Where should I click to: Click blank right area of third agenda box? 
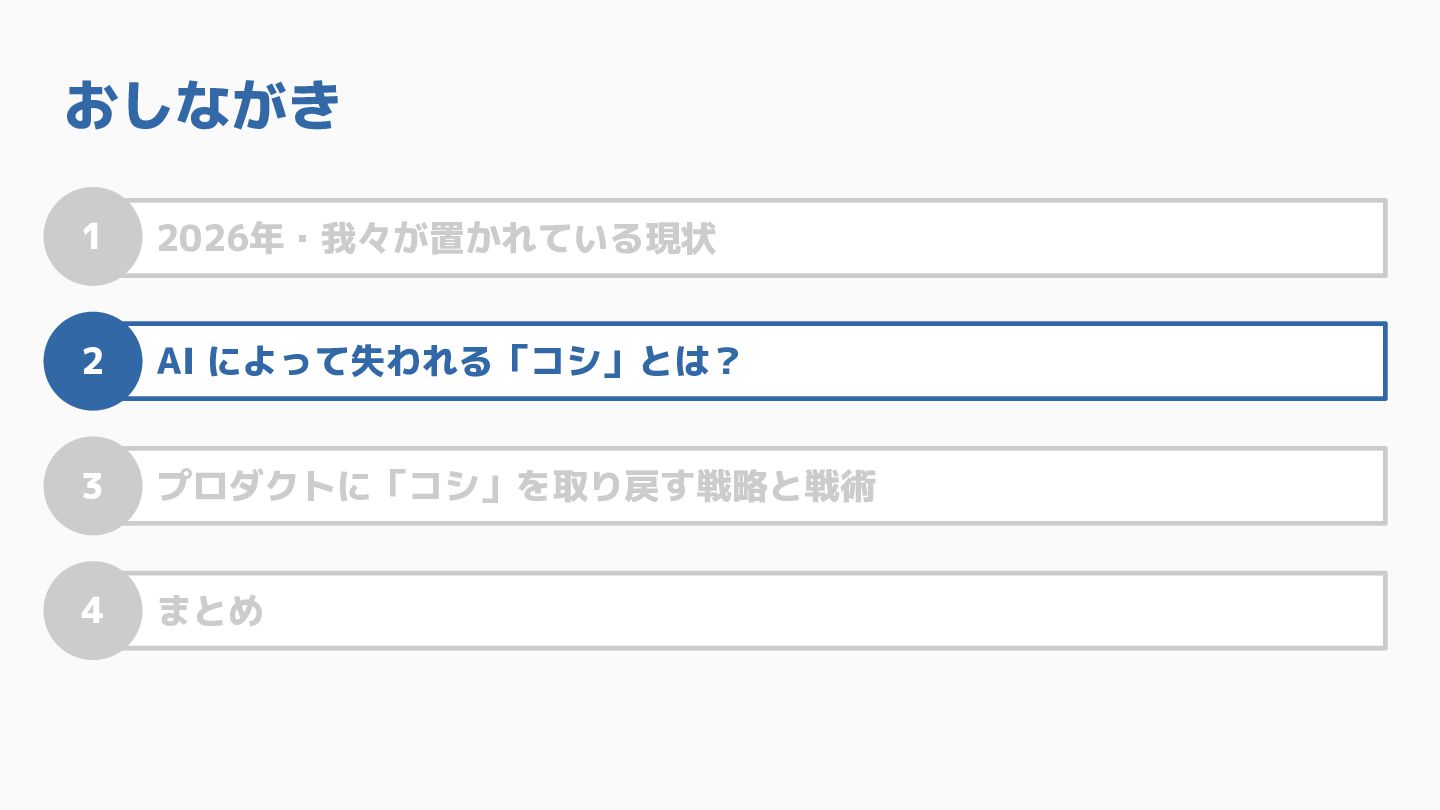1130,487
